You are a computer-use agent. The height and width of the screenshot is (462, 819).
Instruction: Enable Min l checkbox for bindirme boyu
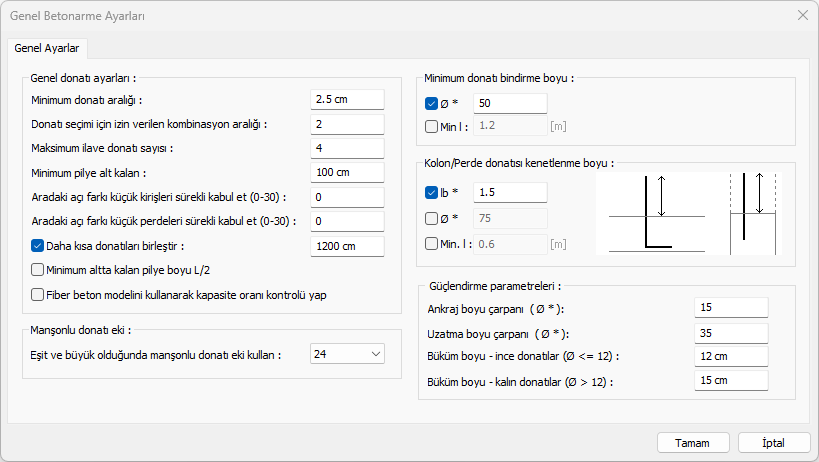tap(432, 126)
